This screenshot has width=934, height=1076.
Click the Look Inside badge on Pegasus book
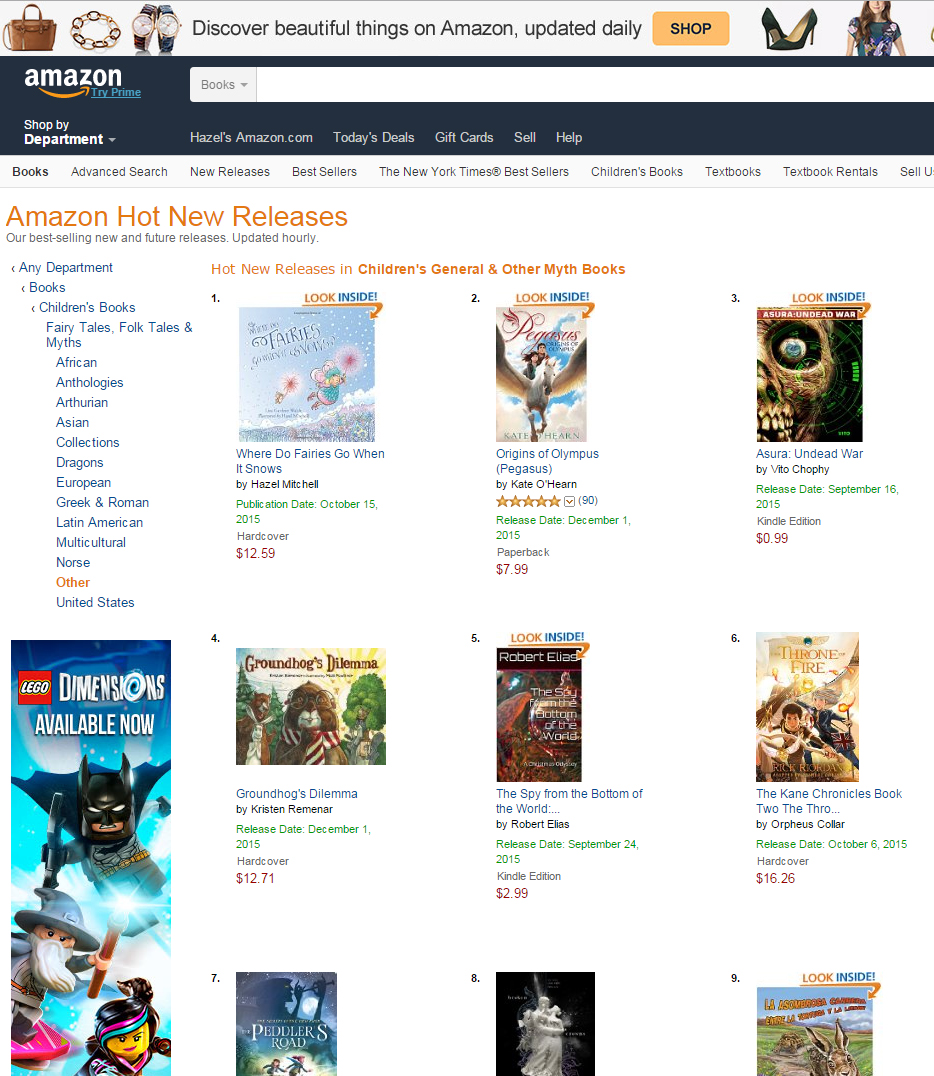click(553, 303)
